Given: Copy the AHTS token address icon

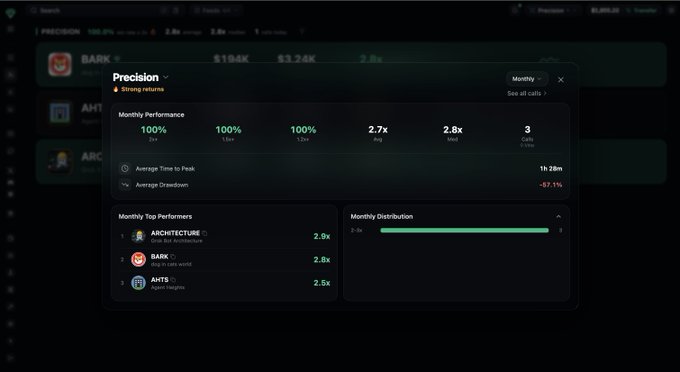Looking at the screenshot, I should pyautogui.click(x=173, y=280).
